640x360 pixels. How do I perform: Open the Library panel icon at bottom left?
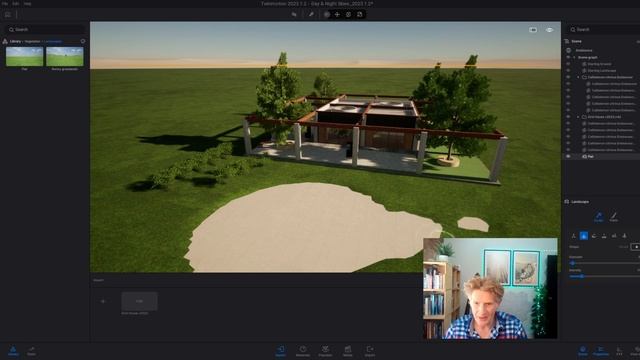pyautogui.click(x=13, y=351)
